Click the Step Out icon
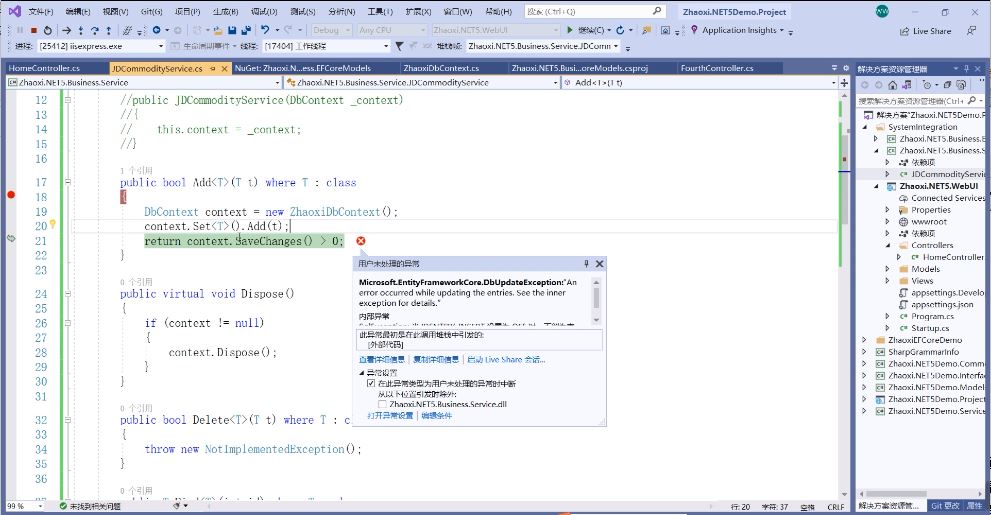This screenshot has height=515, width=991. pos(108,30)
